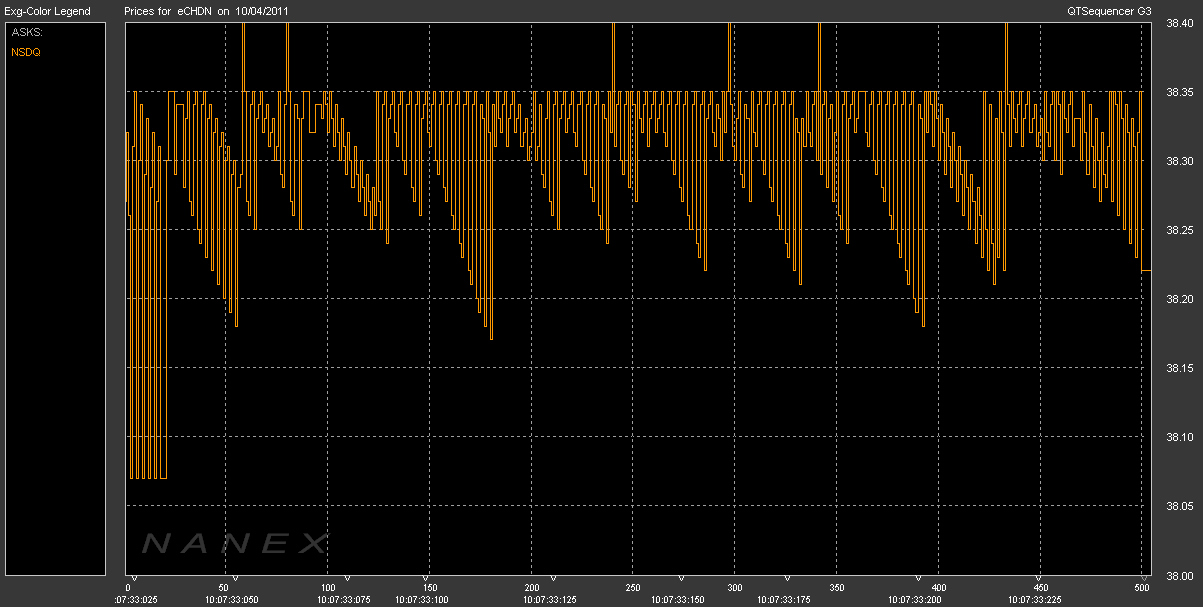Image resolution: width=1203 pixels, height=607 pixels.
Task: Click the 38.20 price axis label
Action: pos(1180,300)
